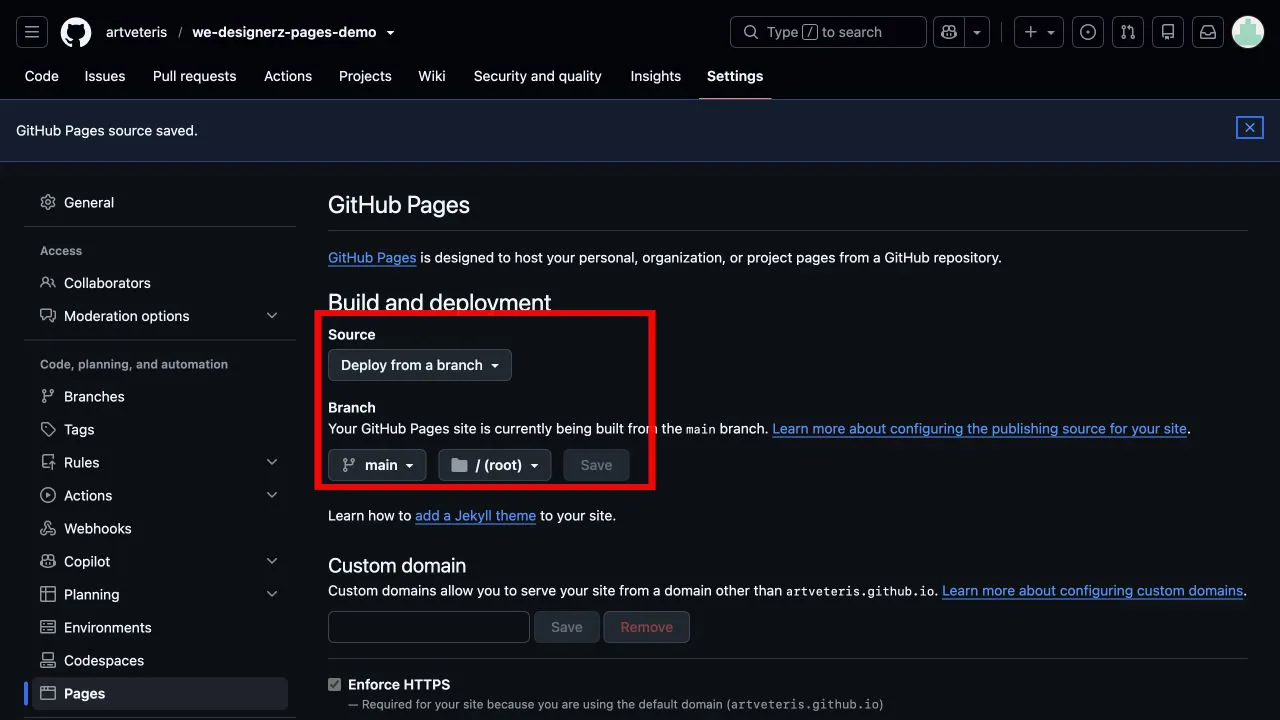Image resolution: width=1280 pixels, height=720 pixels.
Task: Expand the Actions settings section
Action: (x=160, y=495)
